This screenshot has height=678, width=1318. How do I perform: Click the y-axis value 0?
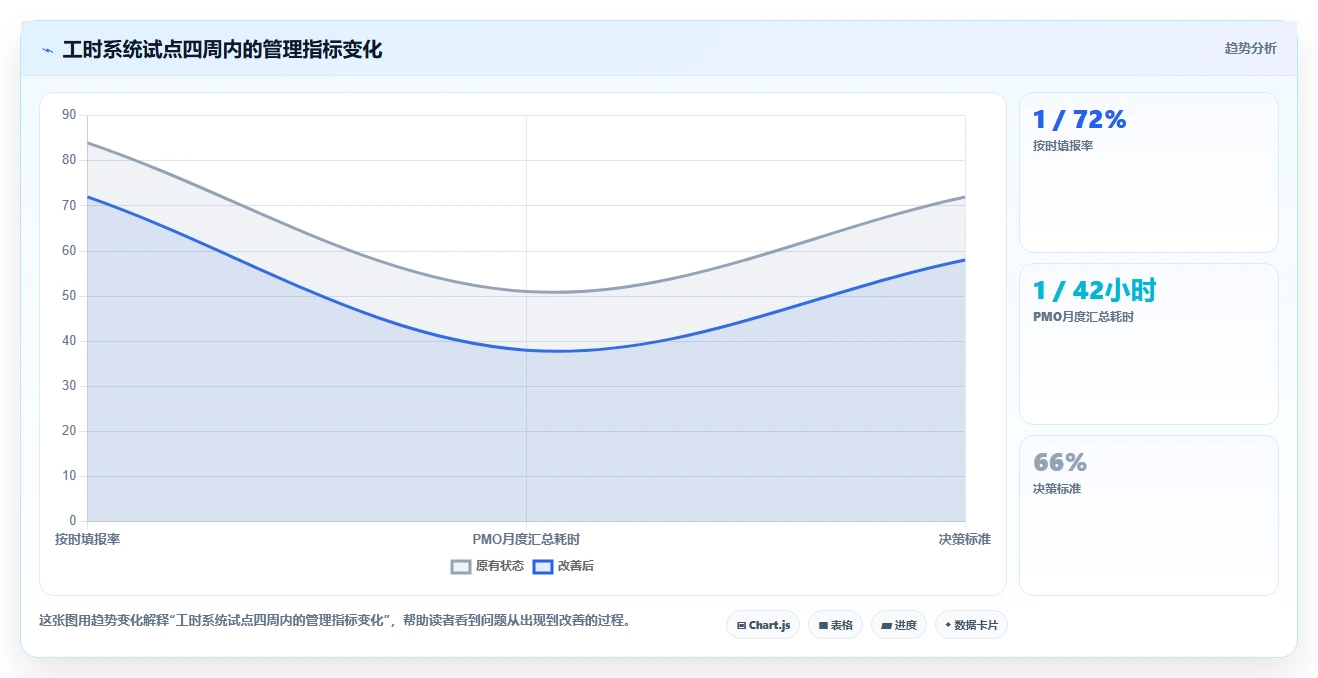(72, 521)
